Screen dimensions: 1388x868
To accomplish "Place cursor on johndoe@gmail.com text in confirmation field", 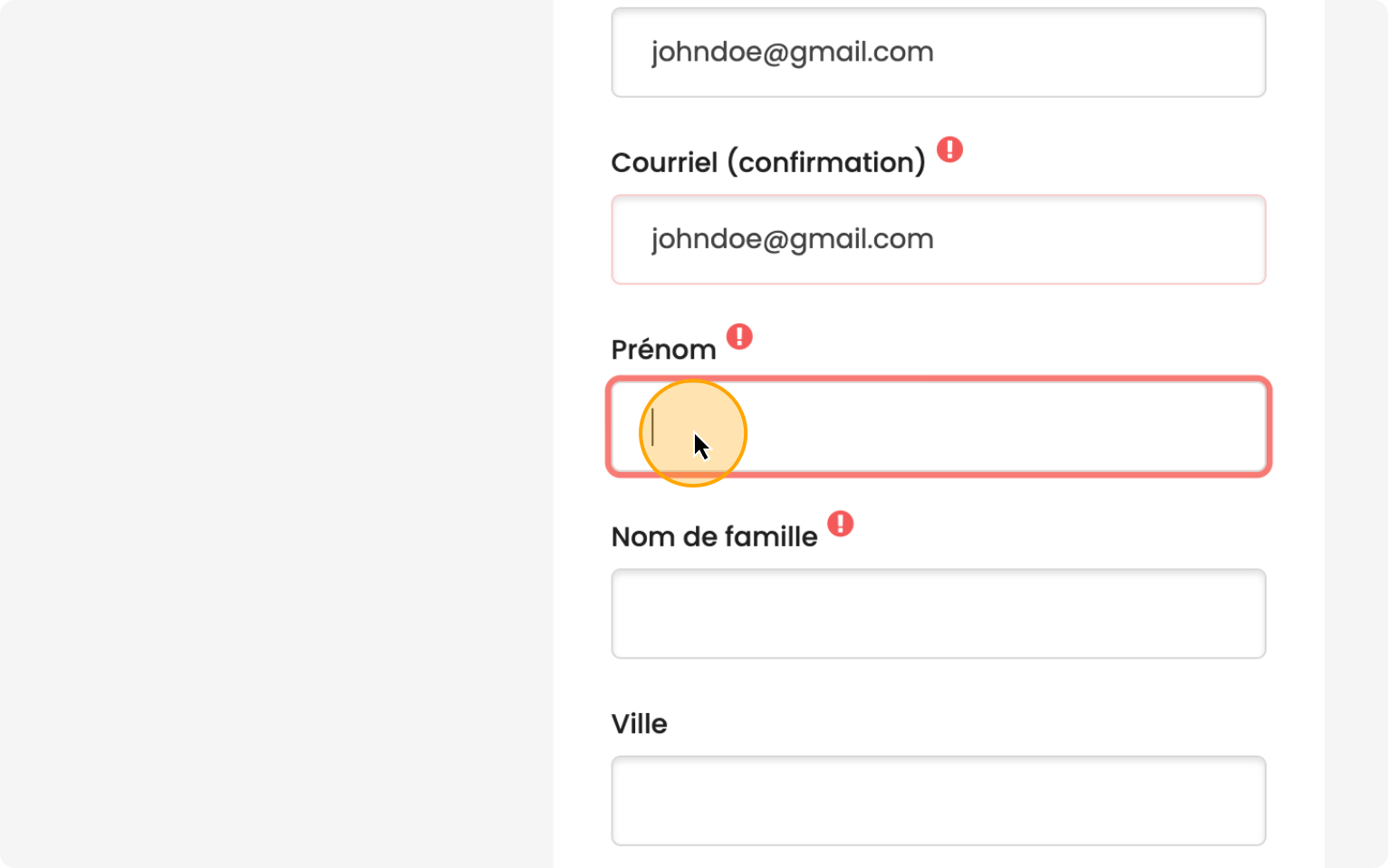I will pyautogui.click(x=792, y=239).
